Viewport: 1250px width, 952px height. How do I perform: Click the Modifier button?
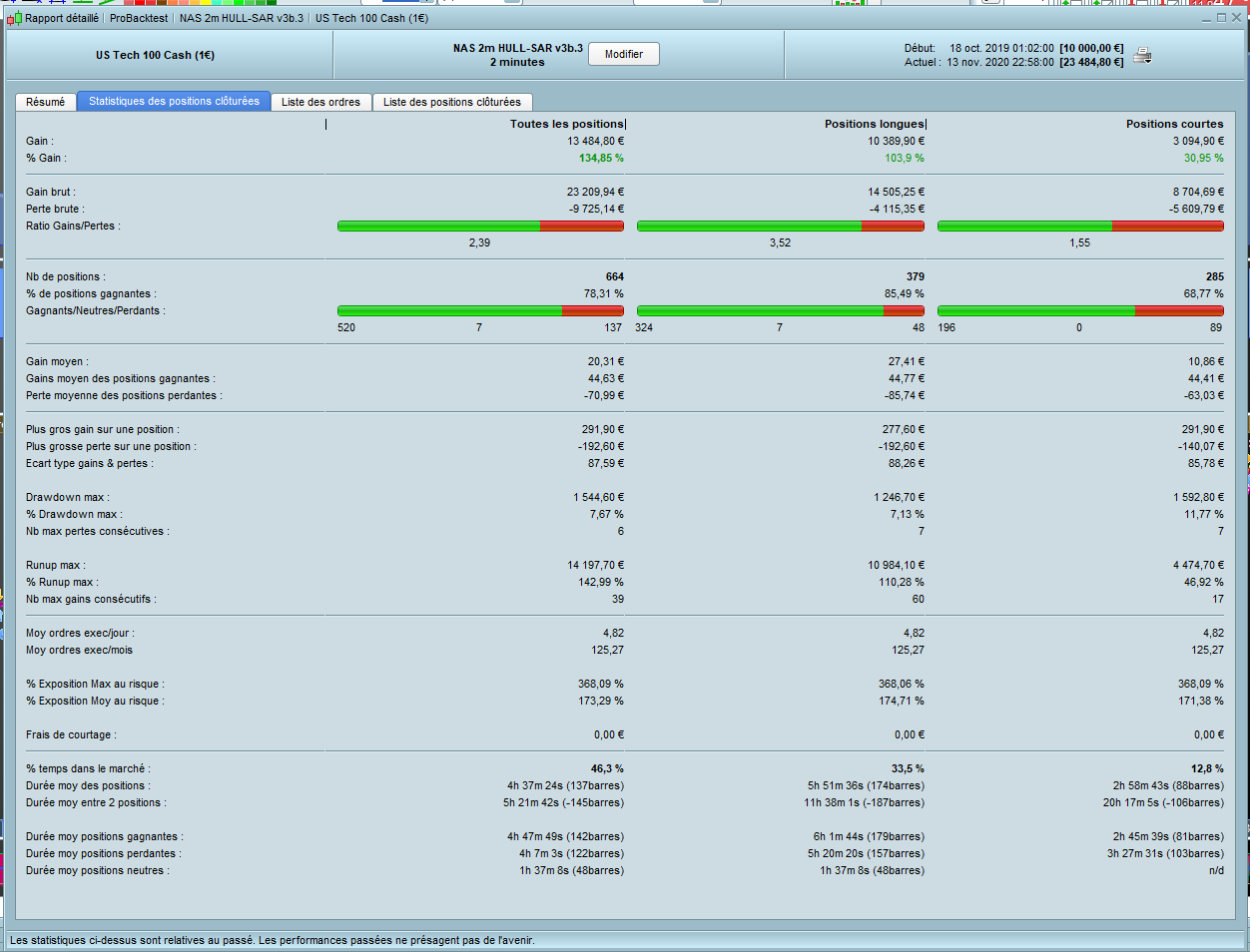[x=624, y=54]
